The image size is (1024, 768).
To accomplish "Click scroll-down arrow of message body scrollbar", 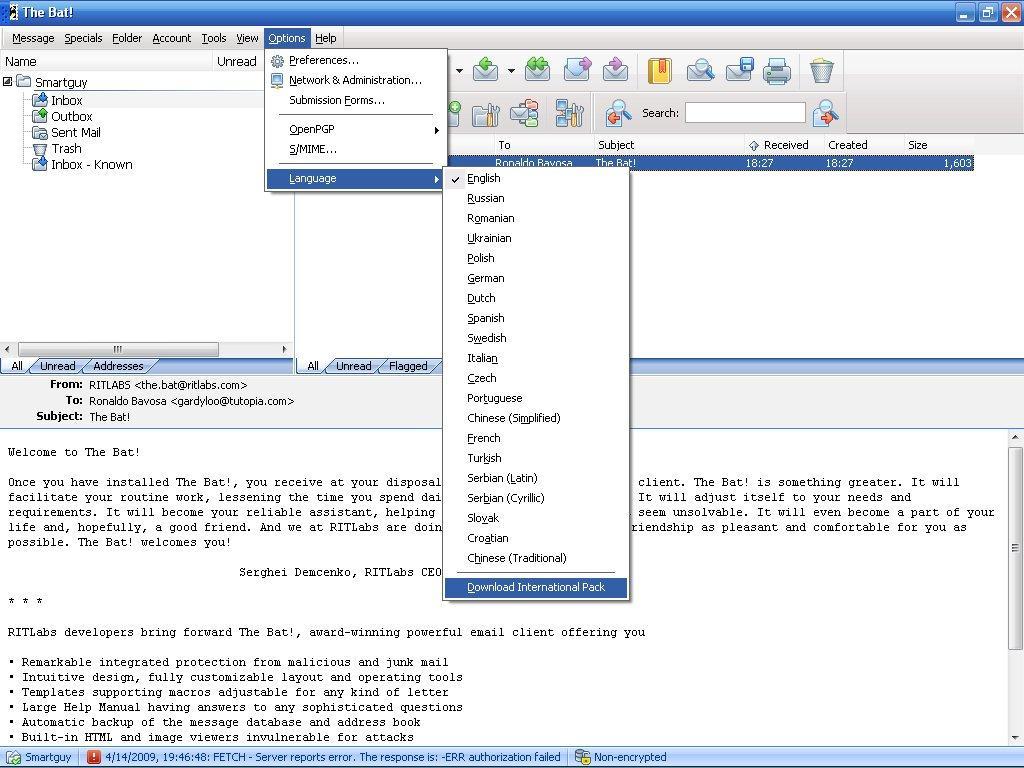I will [1015, 737].
